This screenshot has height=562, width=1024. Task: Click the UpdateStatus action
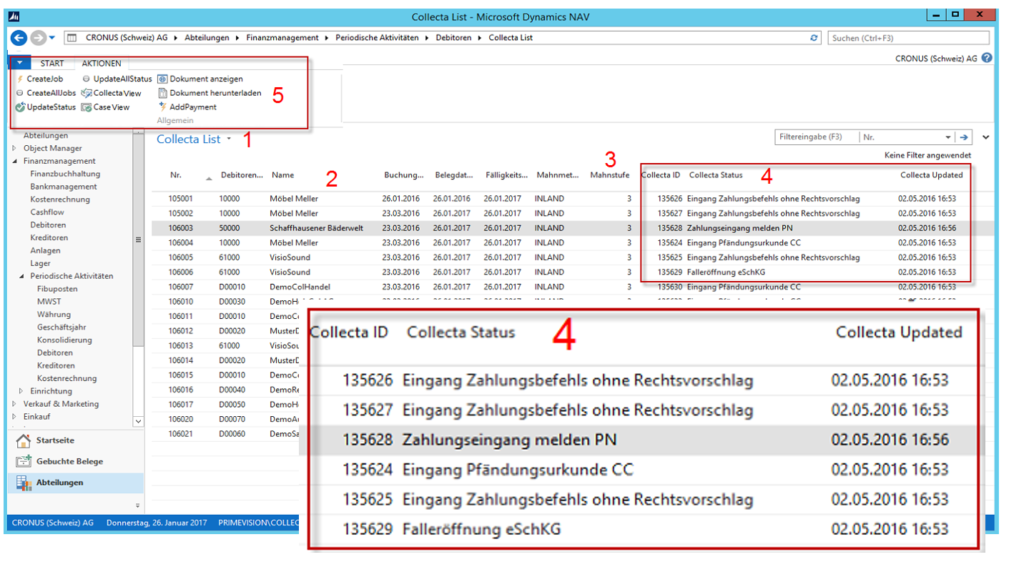(x=46, y=107)
